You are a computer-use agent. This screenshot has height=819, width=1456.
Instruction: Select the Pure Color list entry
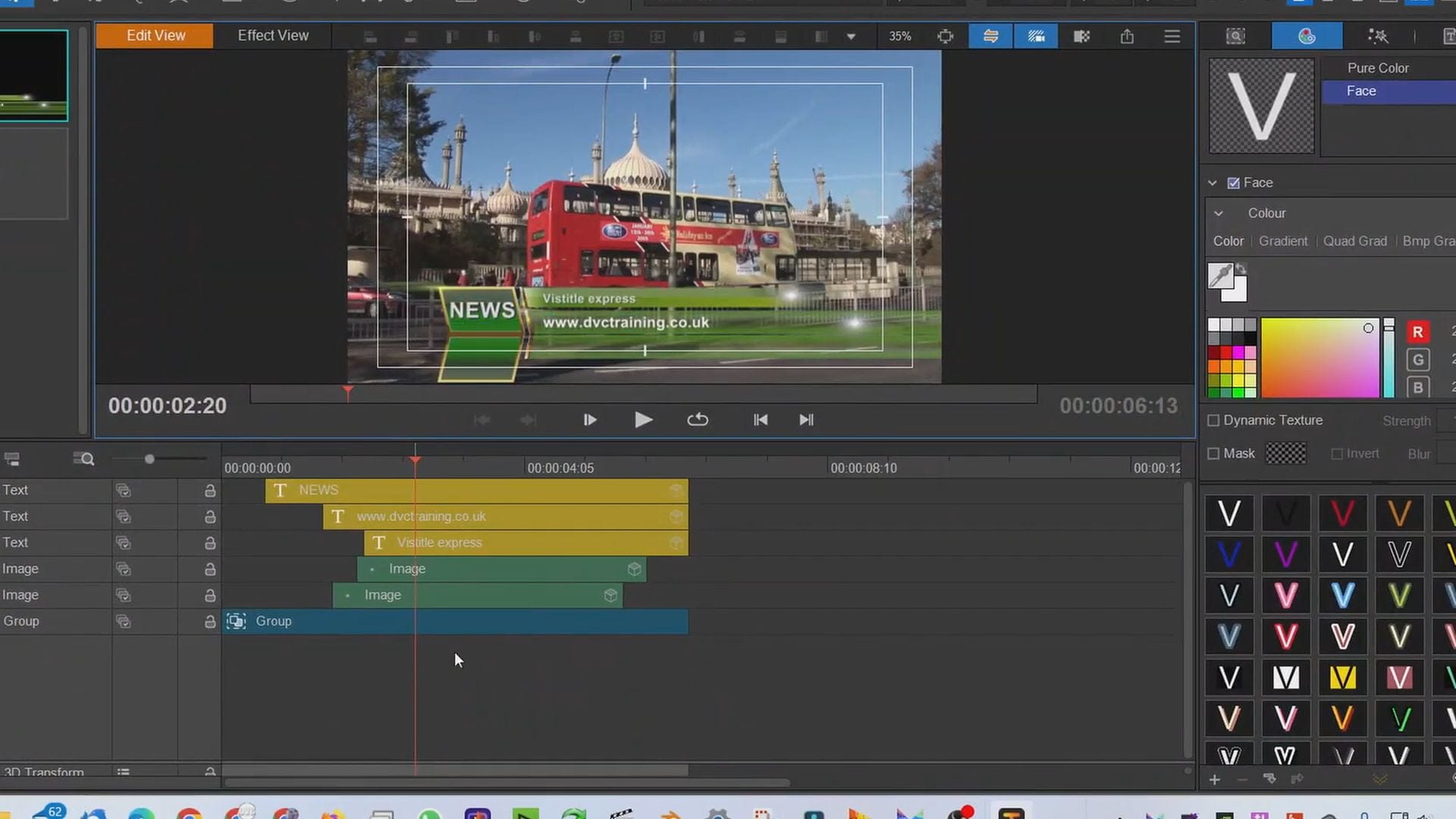pyautogui.click(x=1378, y=68)
